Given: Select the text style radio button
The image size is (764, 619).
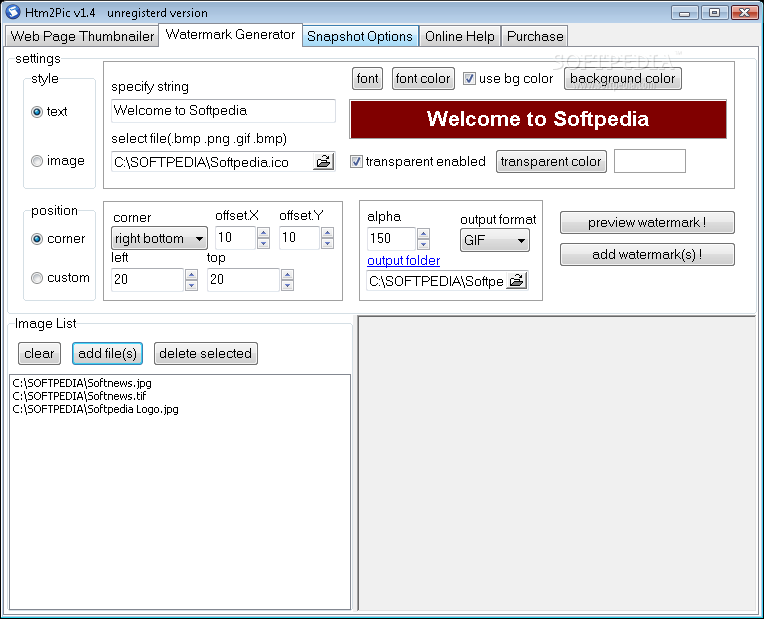Looking at the screenshot, I should coord(37,112).
